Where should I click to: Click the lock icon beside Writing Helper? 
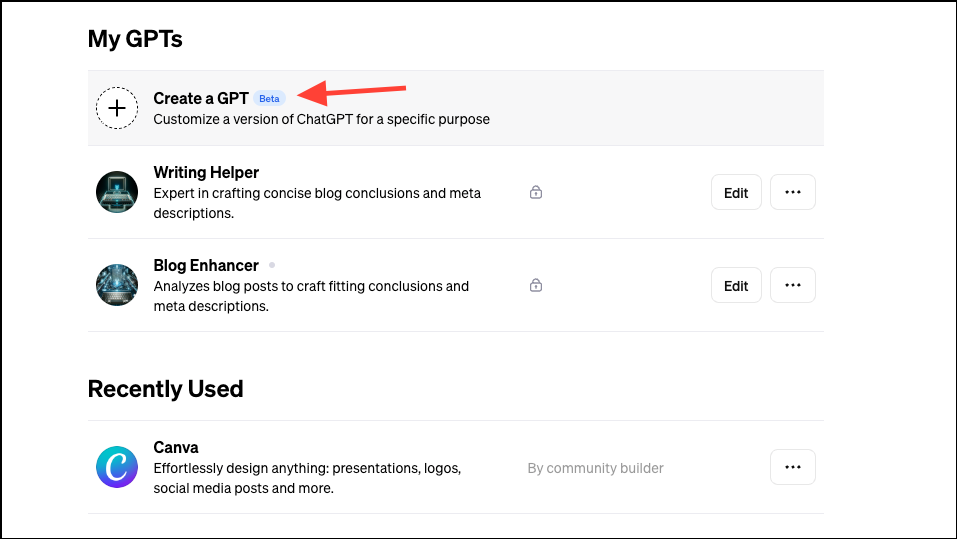click(x=536, y=192)
